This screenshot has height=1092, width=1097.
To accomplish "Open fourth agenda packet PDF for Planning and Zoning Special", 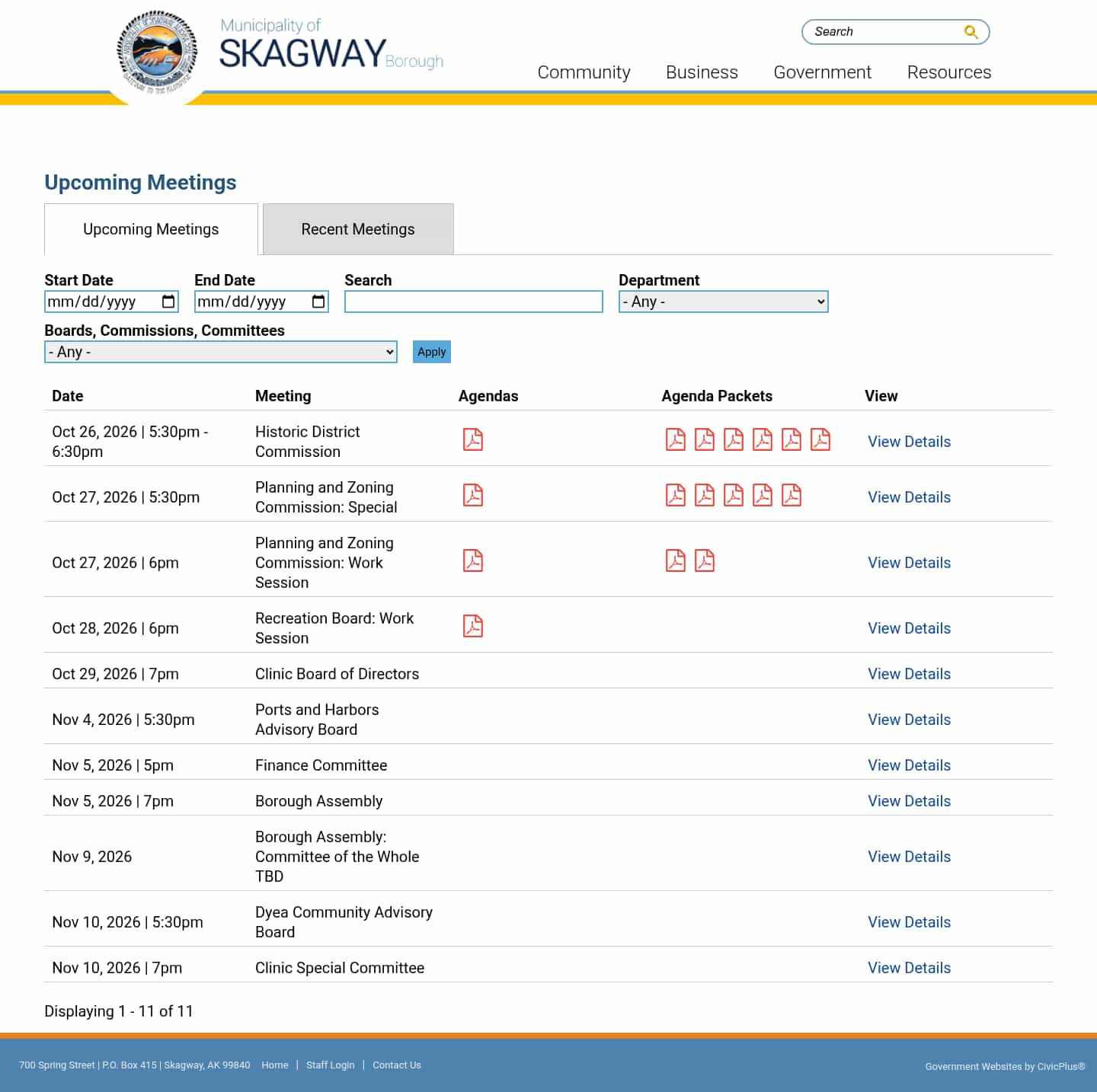I will coord(763,495).
